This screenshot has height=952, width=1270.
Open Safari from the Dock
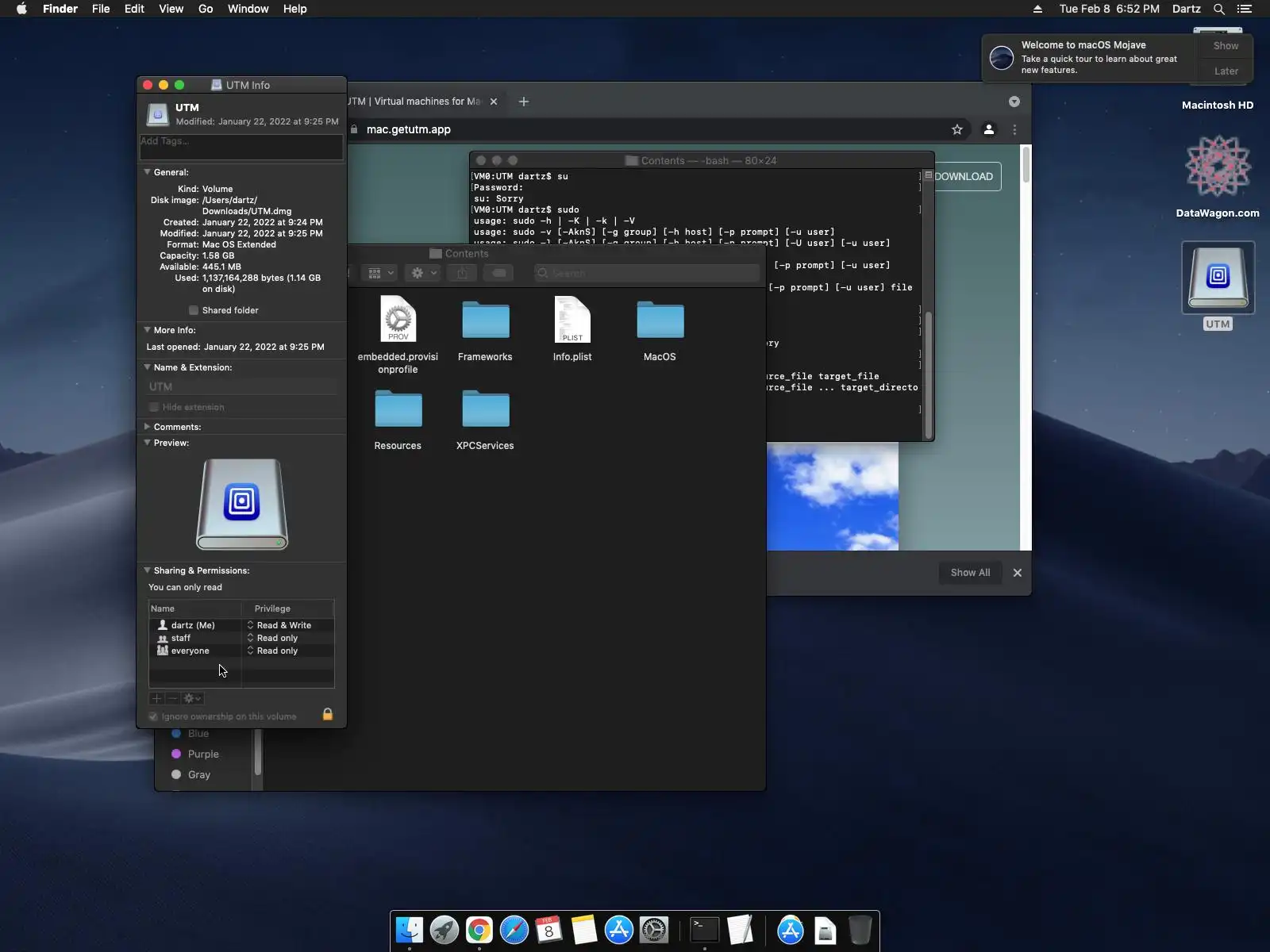pos(514,930)
